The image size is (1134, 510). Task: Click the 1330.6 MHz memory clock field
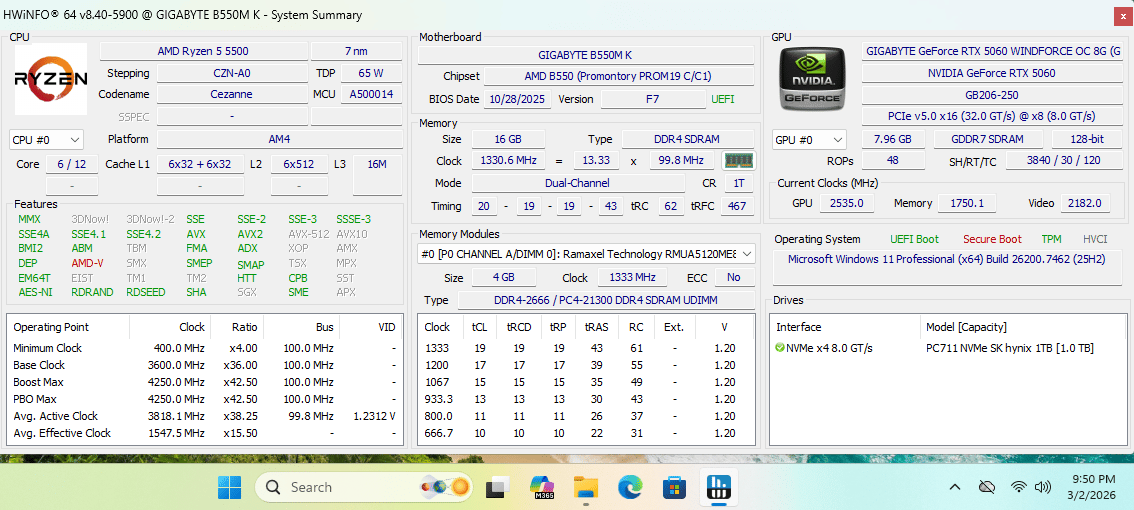pos(506,161)
